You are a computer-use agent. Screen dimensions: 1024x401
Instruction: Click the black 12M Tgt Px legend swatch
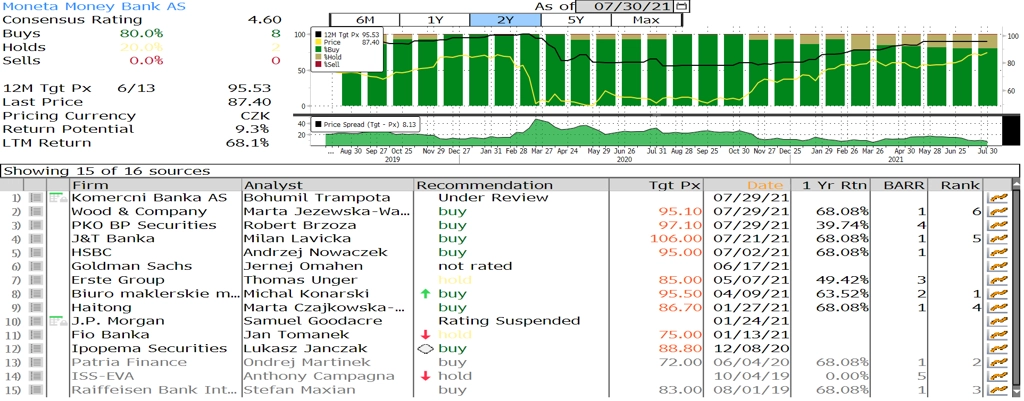point(319,35)
